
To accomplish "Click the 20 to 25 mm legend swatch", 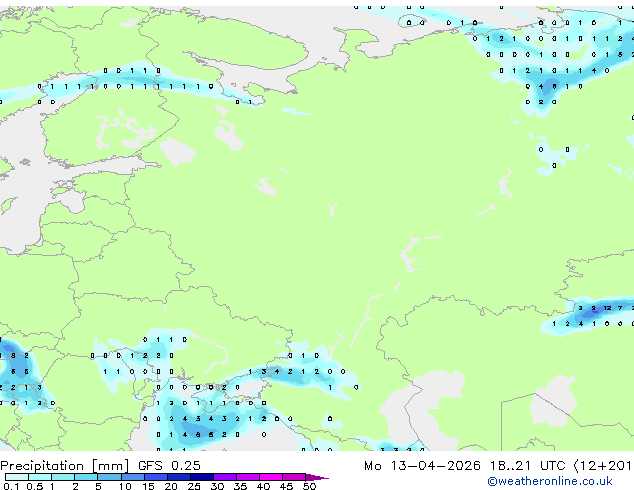I will click(x=179, y=477).
